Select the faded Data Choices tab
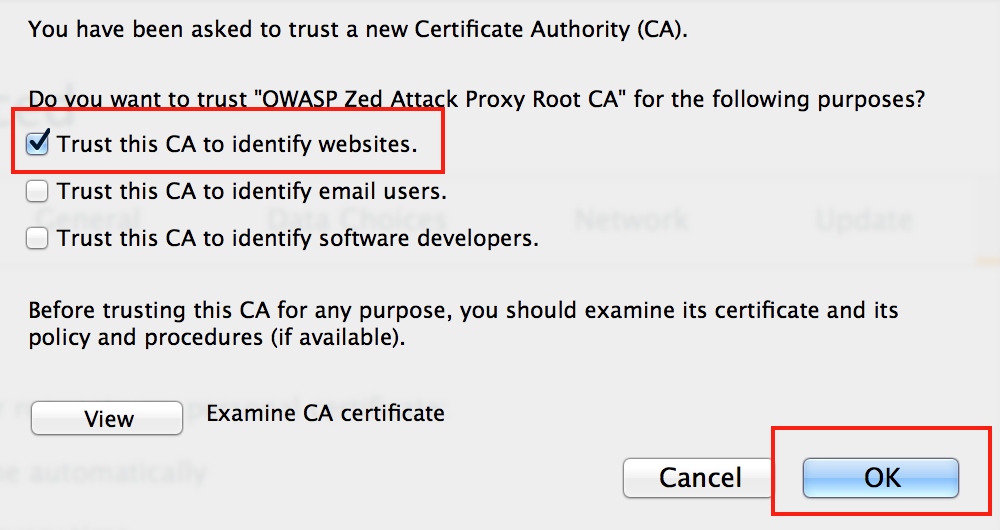This screenshot has height=530, width=1000. 357,220
